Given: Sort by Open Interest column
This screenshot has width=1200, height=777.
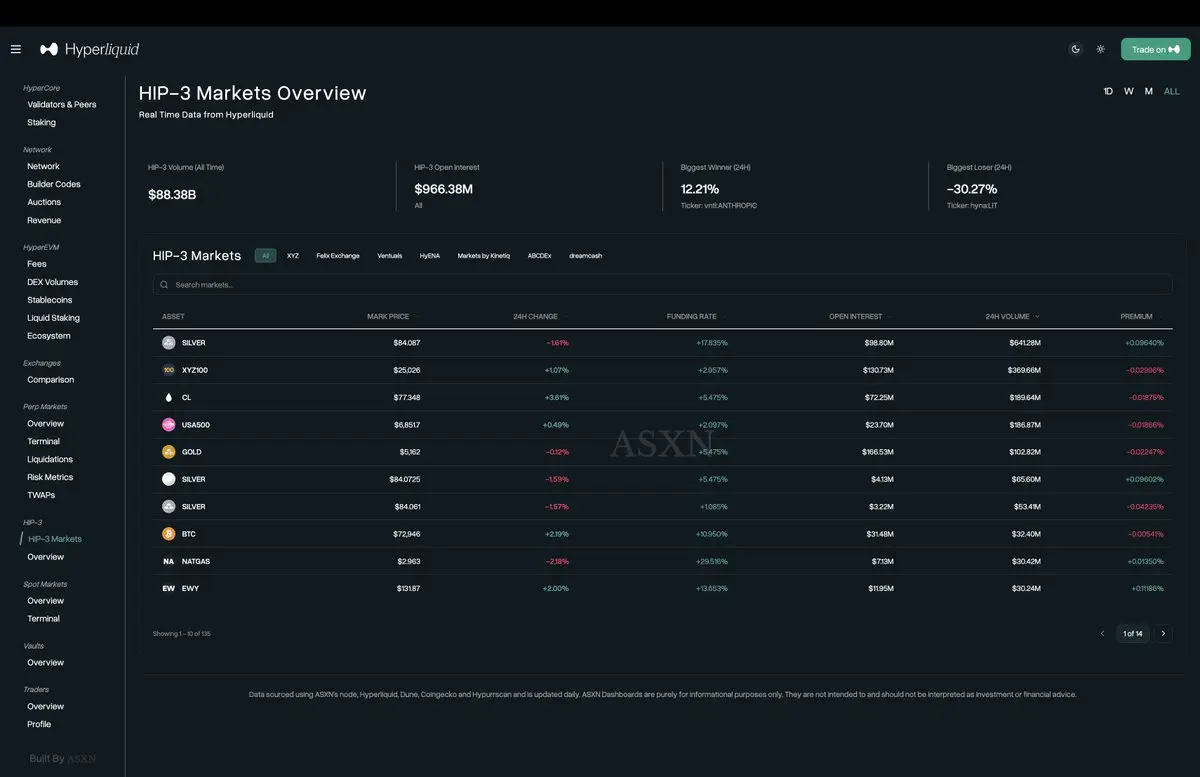Looking at the screenshot, I should (856, 316).
